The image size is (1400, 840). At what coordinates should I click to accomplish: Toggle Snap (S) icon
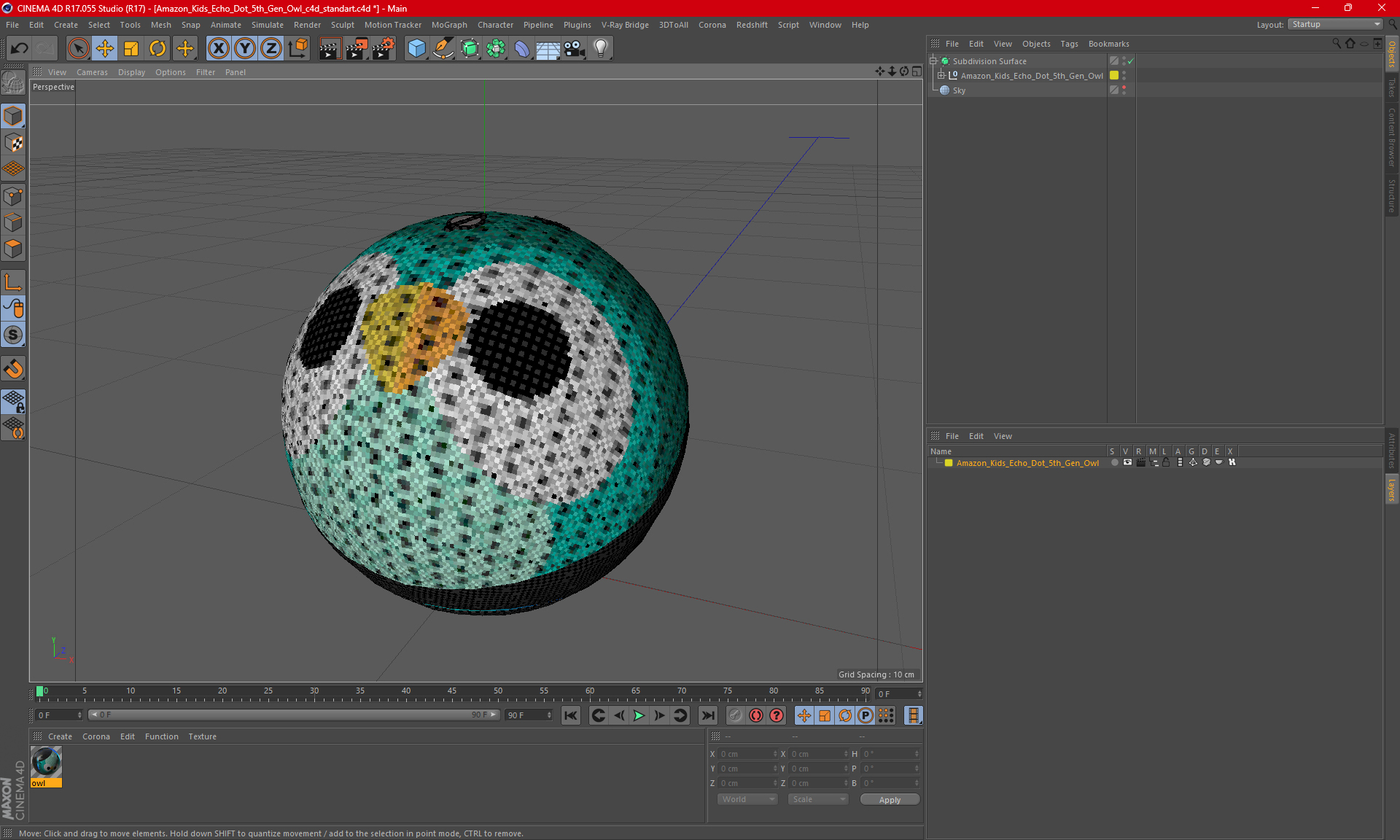pyautogui.click(x=13, y=335)
